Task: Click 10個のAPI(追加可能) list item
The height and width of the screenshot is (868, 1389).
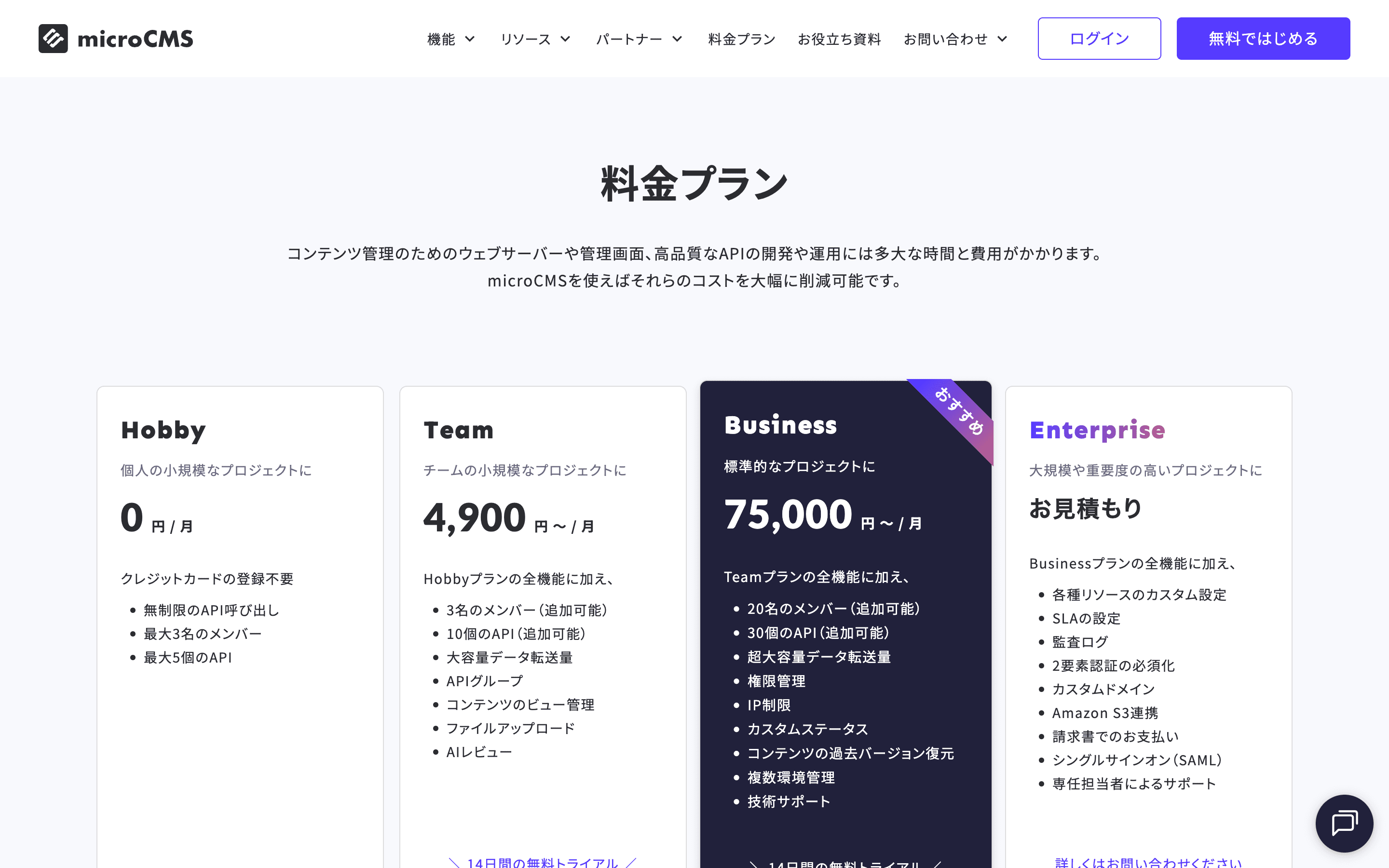Action: pos(516,634)
